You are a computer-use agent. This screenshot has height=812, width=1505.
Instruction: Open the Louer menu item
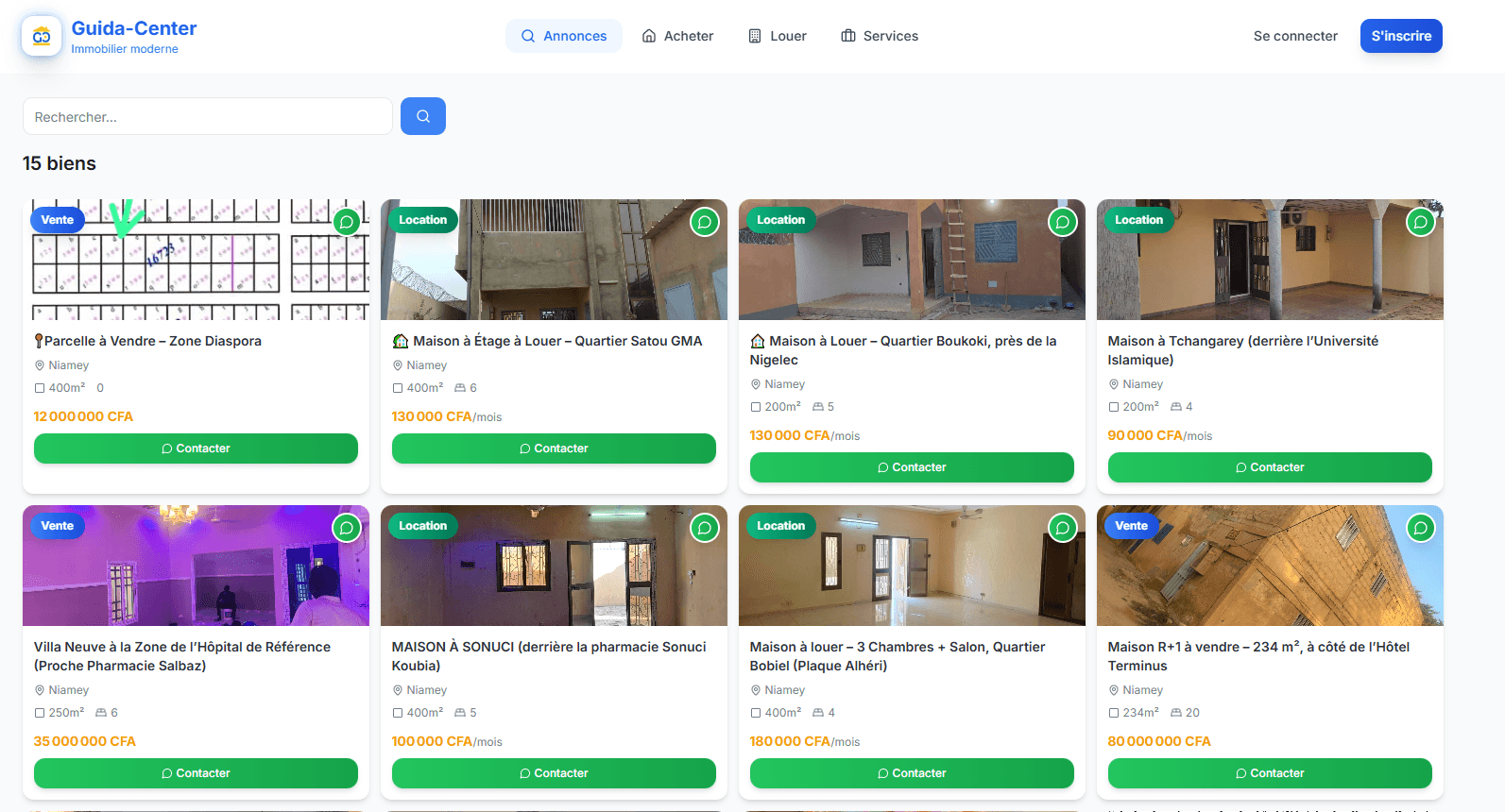(778, 36)
